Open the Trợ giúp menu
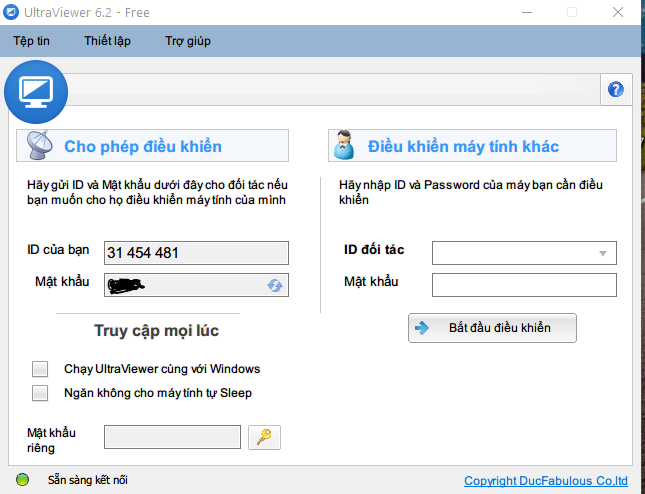645x494 pixels. point(188,41)
